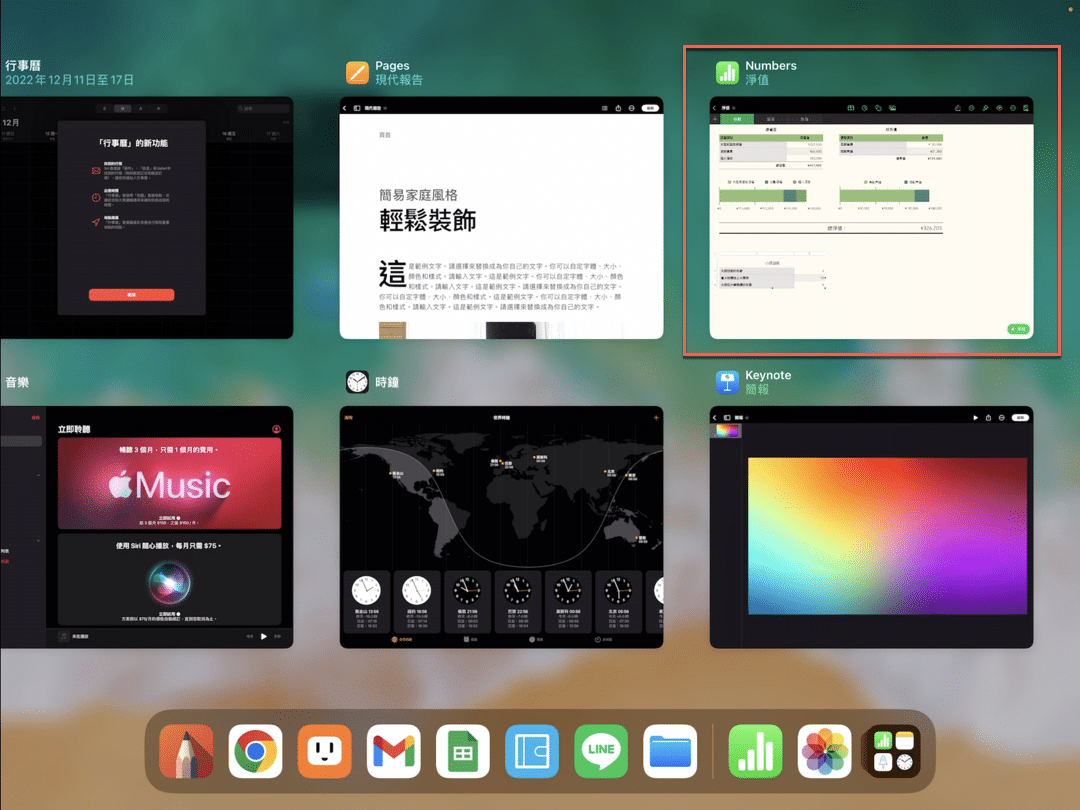This screenshot has height=810, width=1080.
Task: Tap the Keynote app icon label
Action: coord(768,375)
